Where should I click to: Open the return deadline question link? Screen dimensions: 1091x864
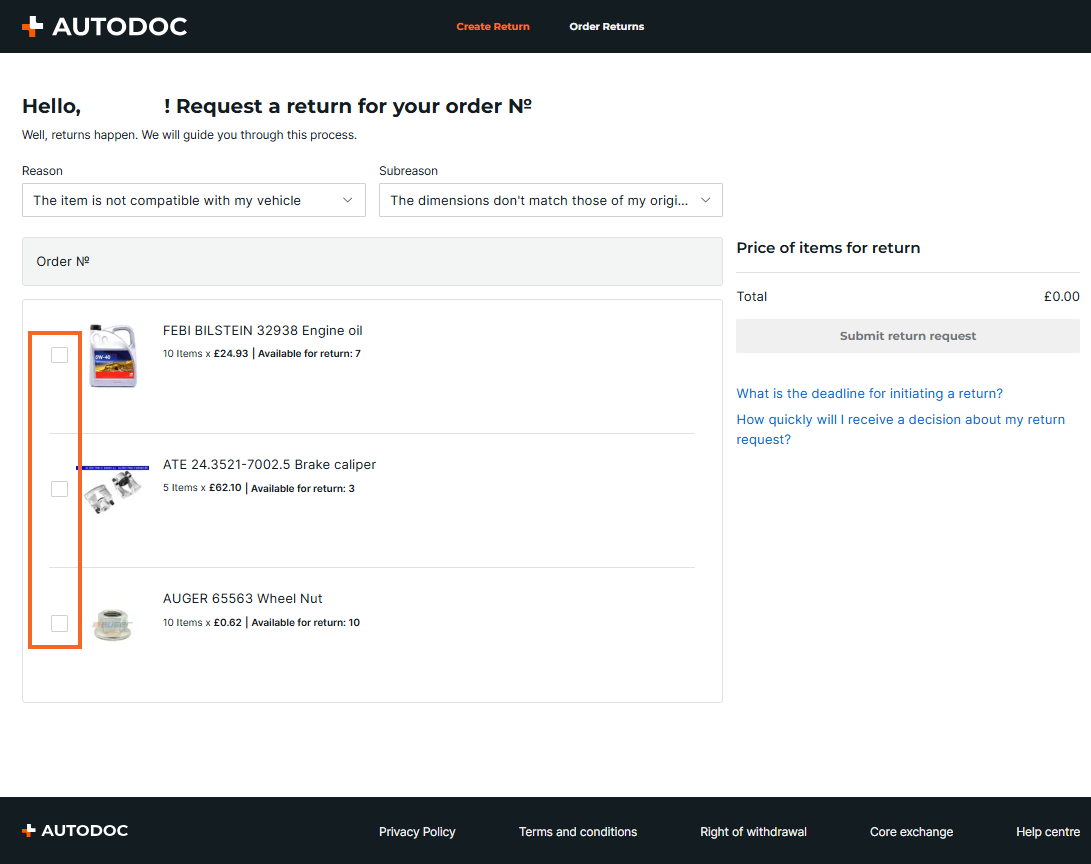869,393
